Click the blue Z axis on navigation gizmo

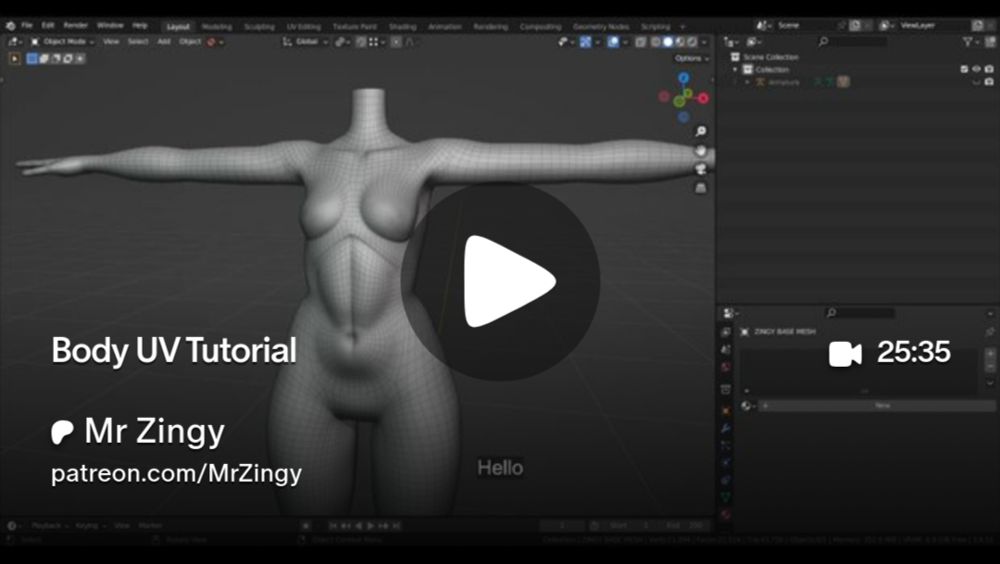pos(684,78)
